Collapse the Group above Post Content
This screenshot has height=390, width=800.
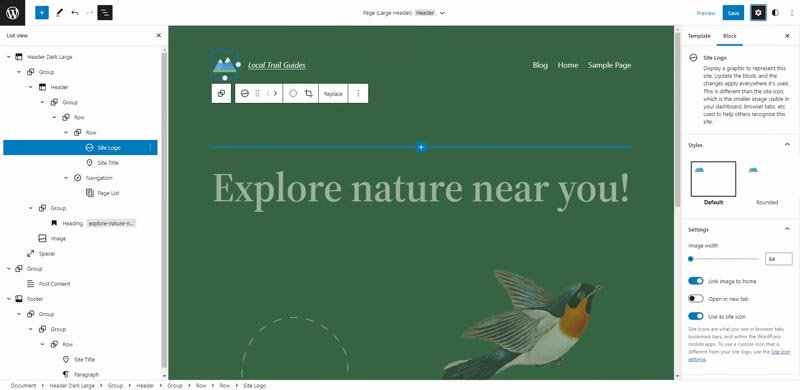pos(9,269)
